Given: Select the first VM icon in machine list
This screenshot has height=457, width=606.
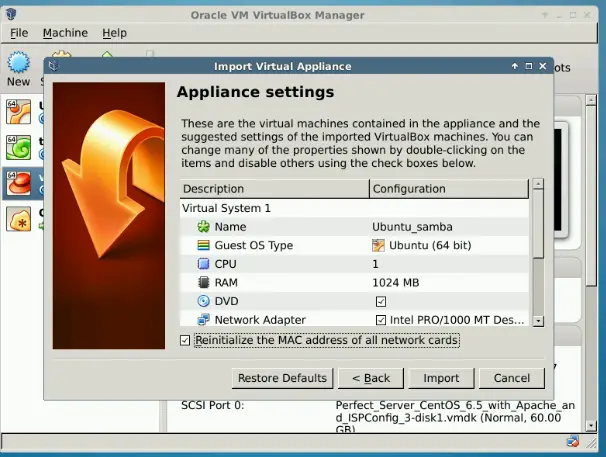Looking at the screenshot, I should click(19, 112).
